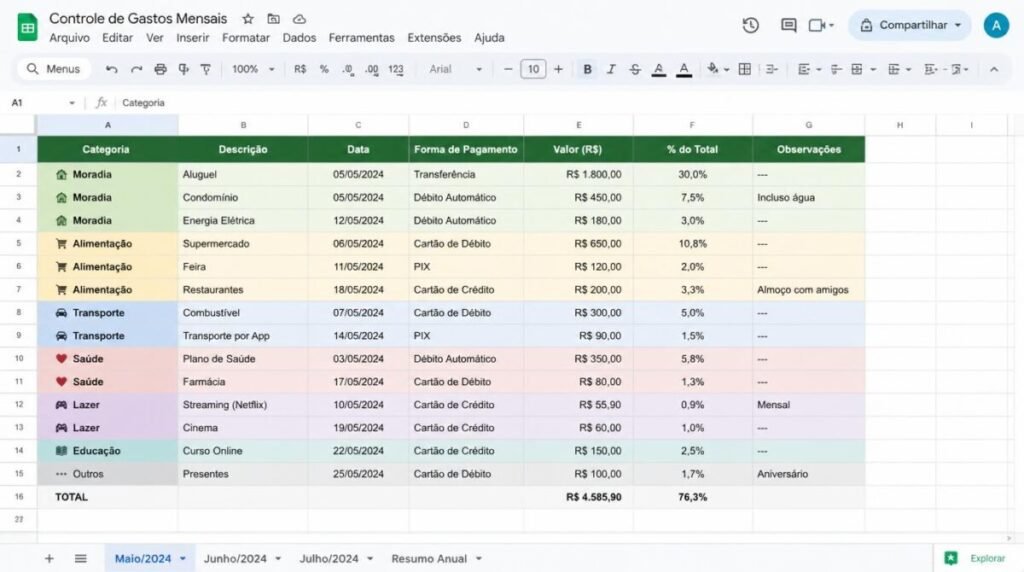This screenshot has height=572, width=1024.
Task: Open the Ferramentas menu
Action: [x=361, y=38]
